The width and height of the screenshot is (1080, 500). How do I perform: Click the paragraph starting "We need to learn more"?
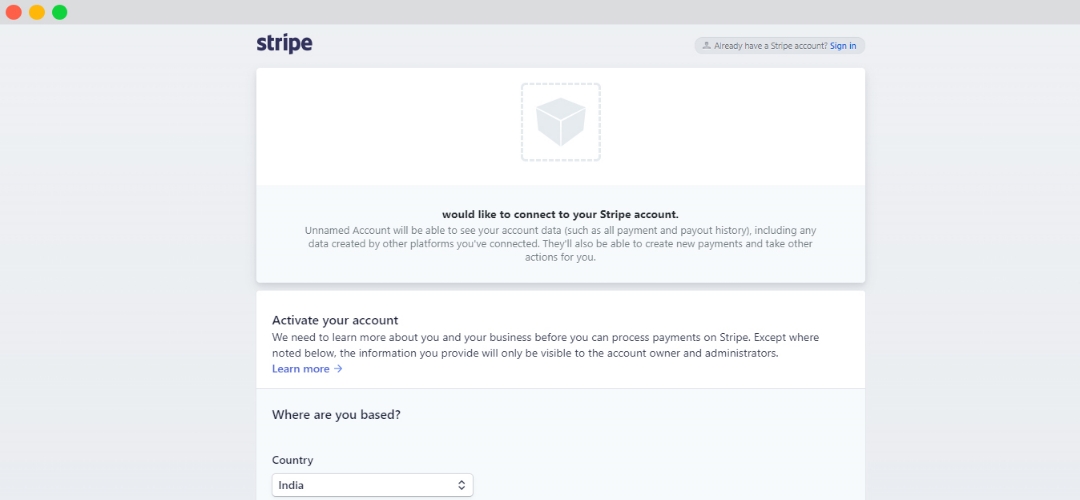tap(545, 345)
